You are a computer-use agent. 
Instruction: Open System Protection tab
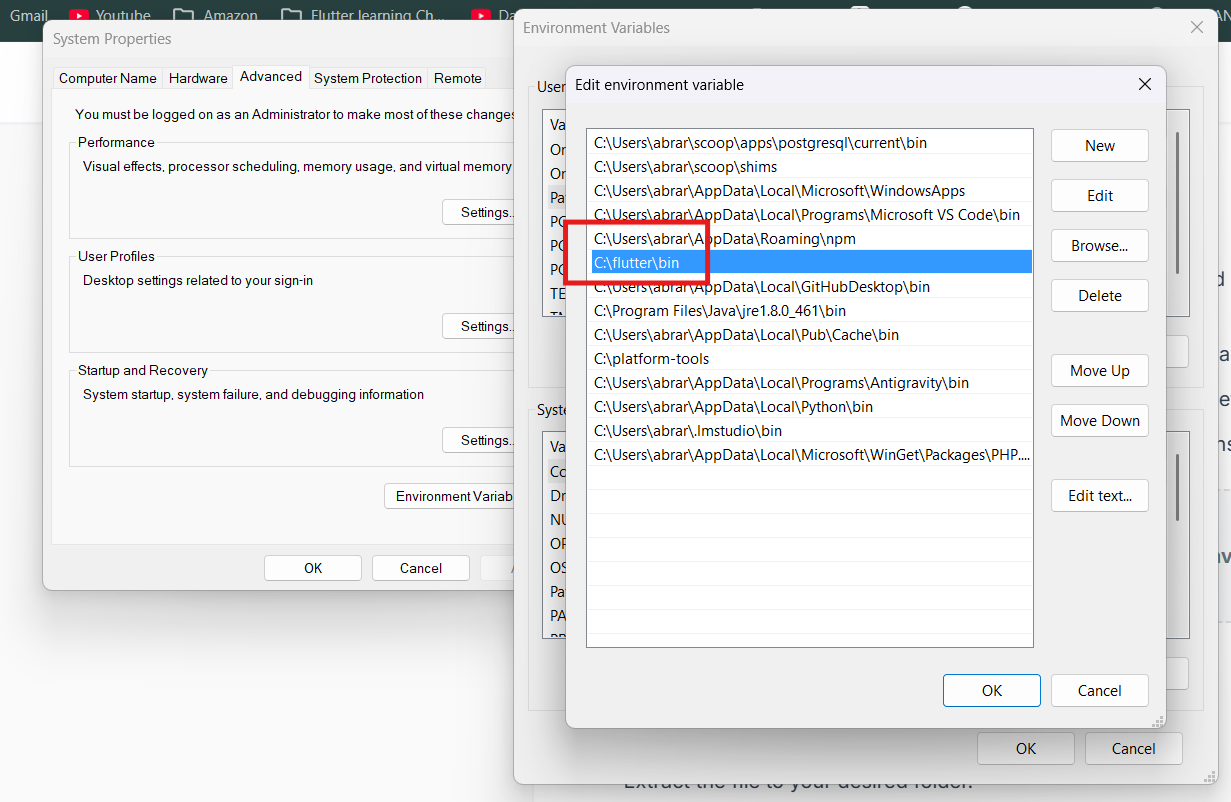point(368,78)
